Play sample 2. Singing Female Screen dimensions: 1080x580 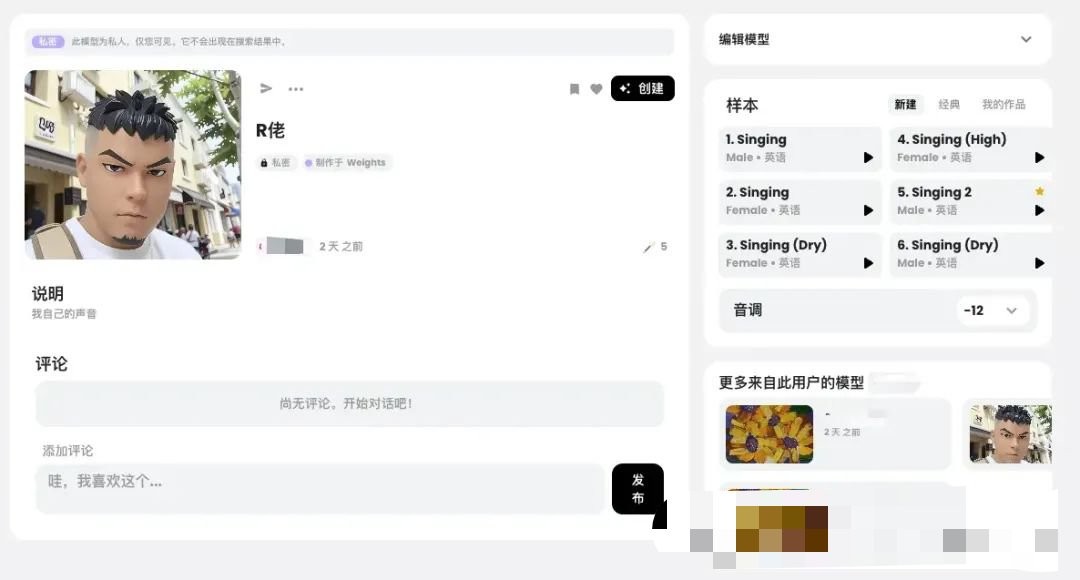(x=868, y=211)
